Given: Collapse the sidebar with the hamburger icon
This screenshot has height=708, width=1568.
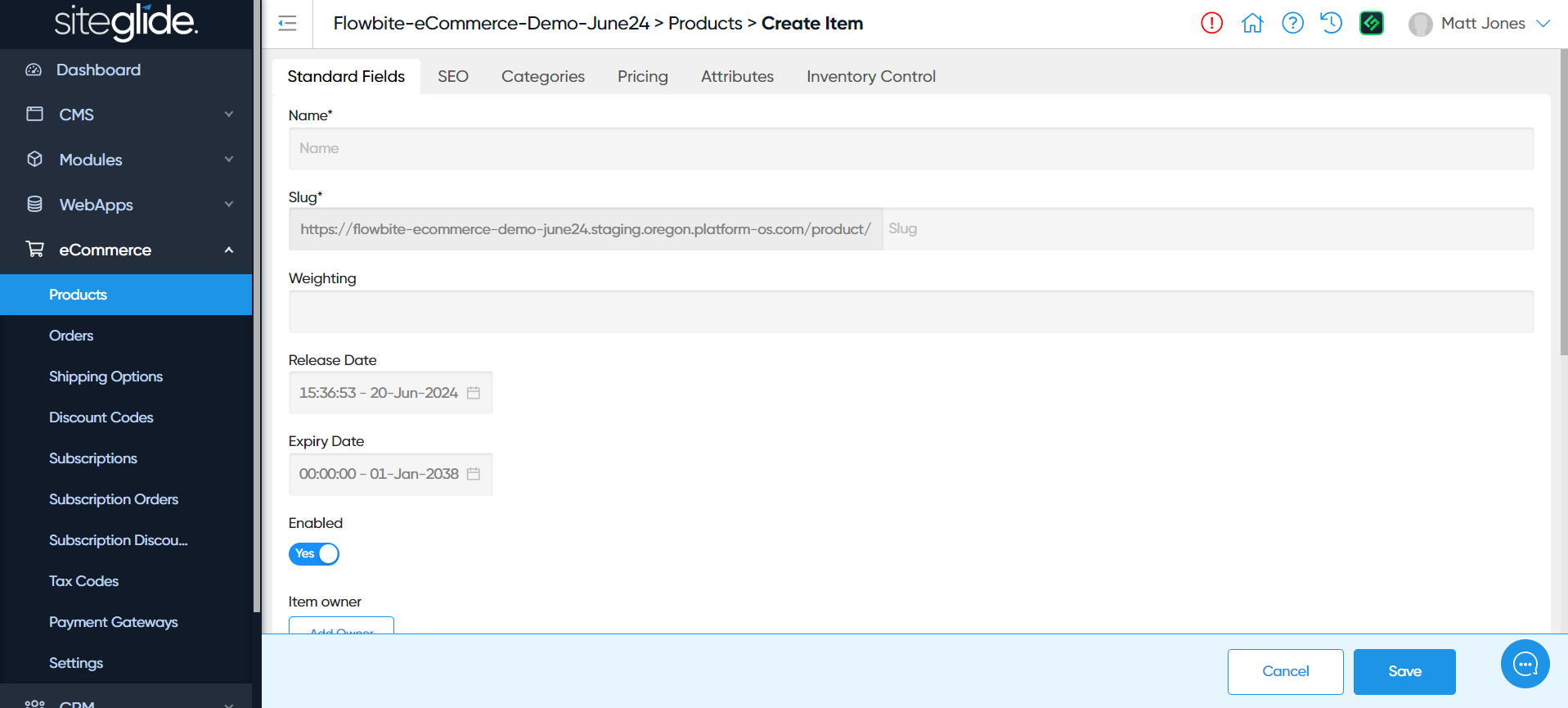Looking at the screenshot, I should (287, 24).
